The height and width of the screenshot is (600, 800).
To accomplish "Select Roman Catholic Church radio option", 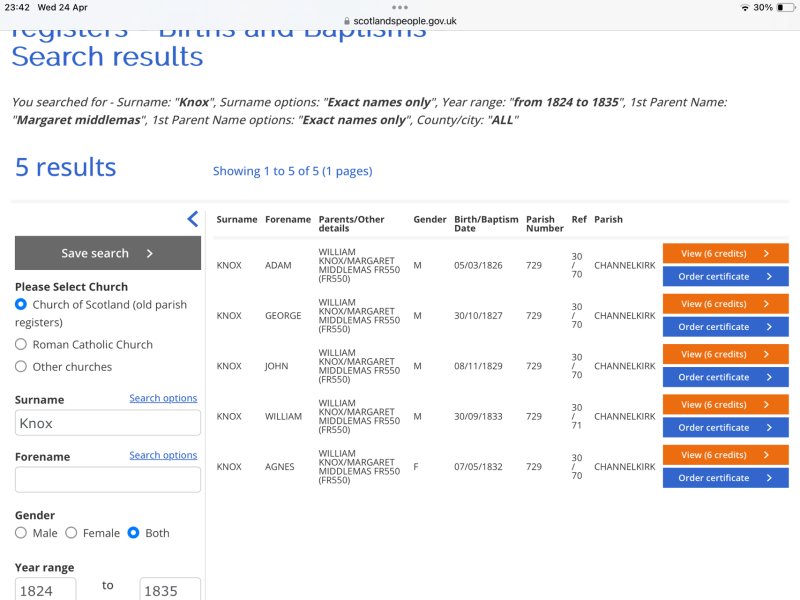I will click(21, 344).
